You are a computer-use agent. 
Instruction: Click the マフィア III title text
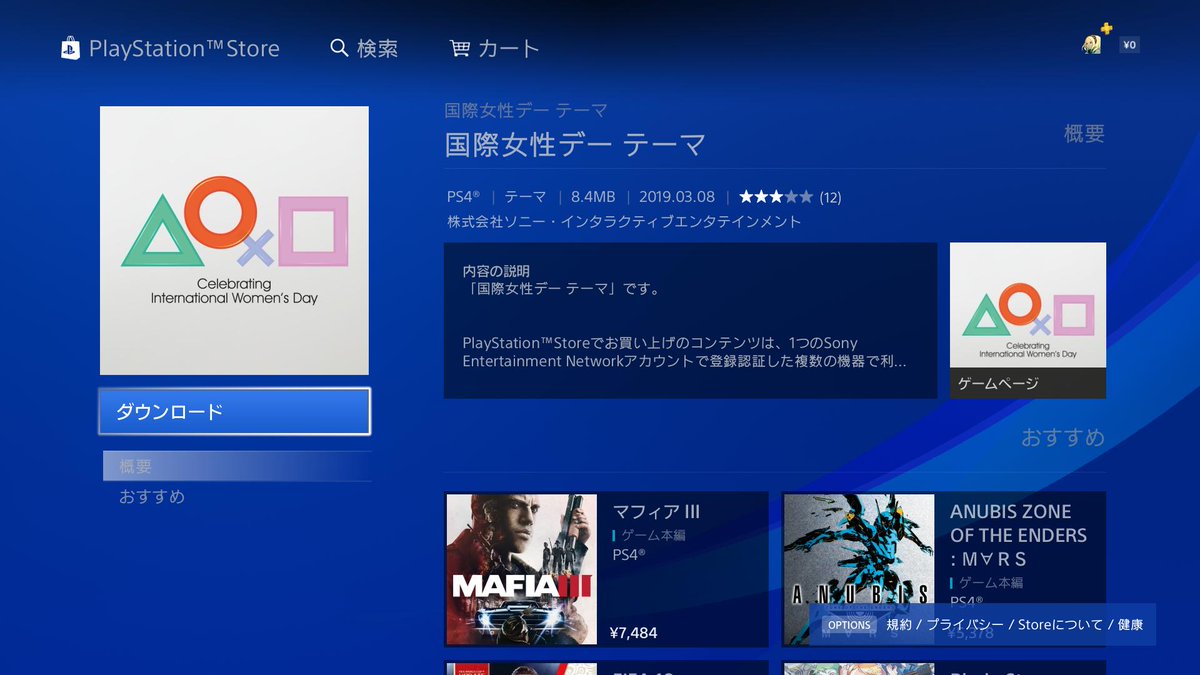tap(656, 512)
